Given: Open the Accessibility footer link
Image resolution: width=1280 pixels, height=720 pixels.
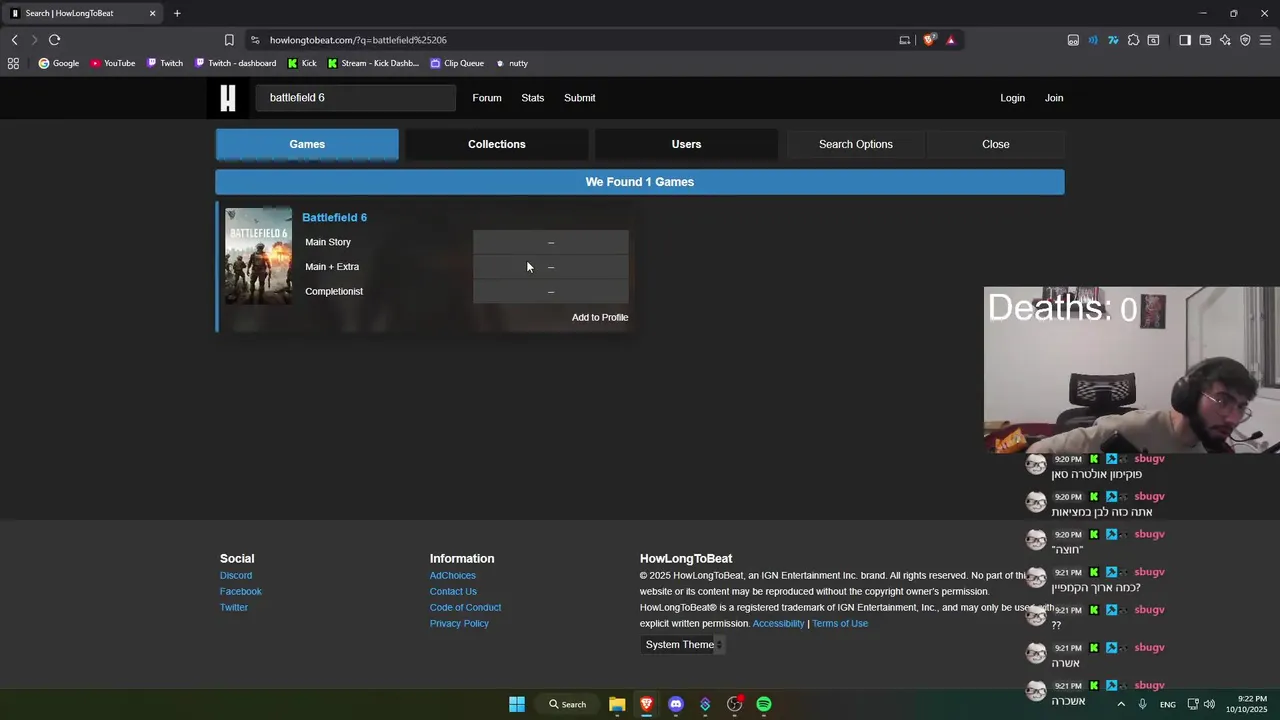Looking at the screenshot, I should tap(778, 624).
